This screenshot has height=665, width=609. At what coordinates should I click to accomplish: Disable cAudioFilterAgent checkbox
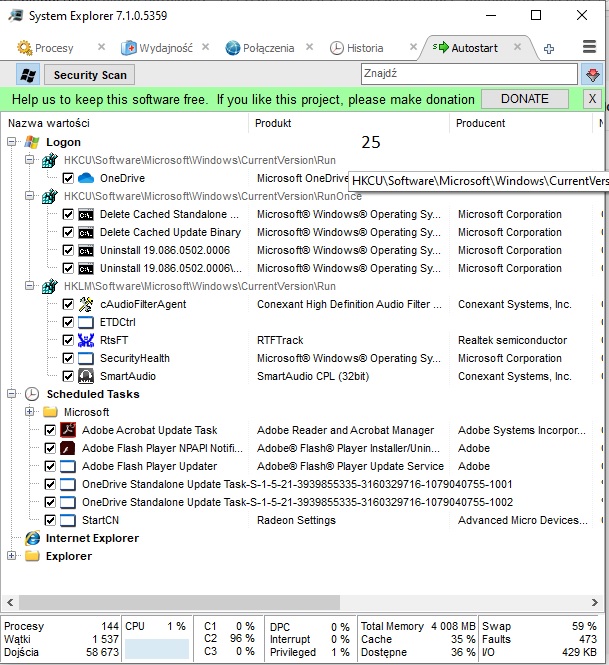[x=68, y=304]
